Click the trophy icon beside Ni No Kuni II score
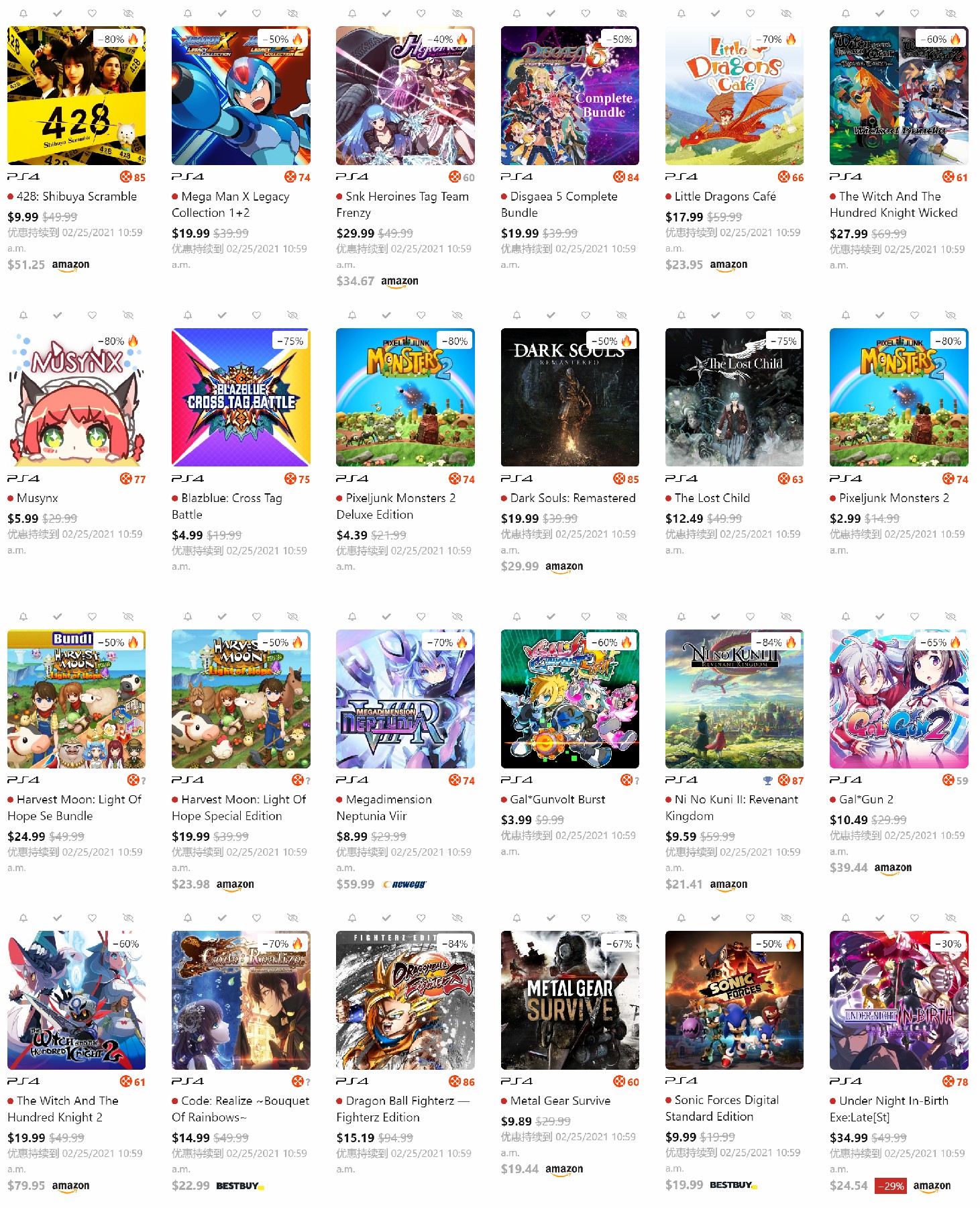980x1208 pixels. (768, 781)
